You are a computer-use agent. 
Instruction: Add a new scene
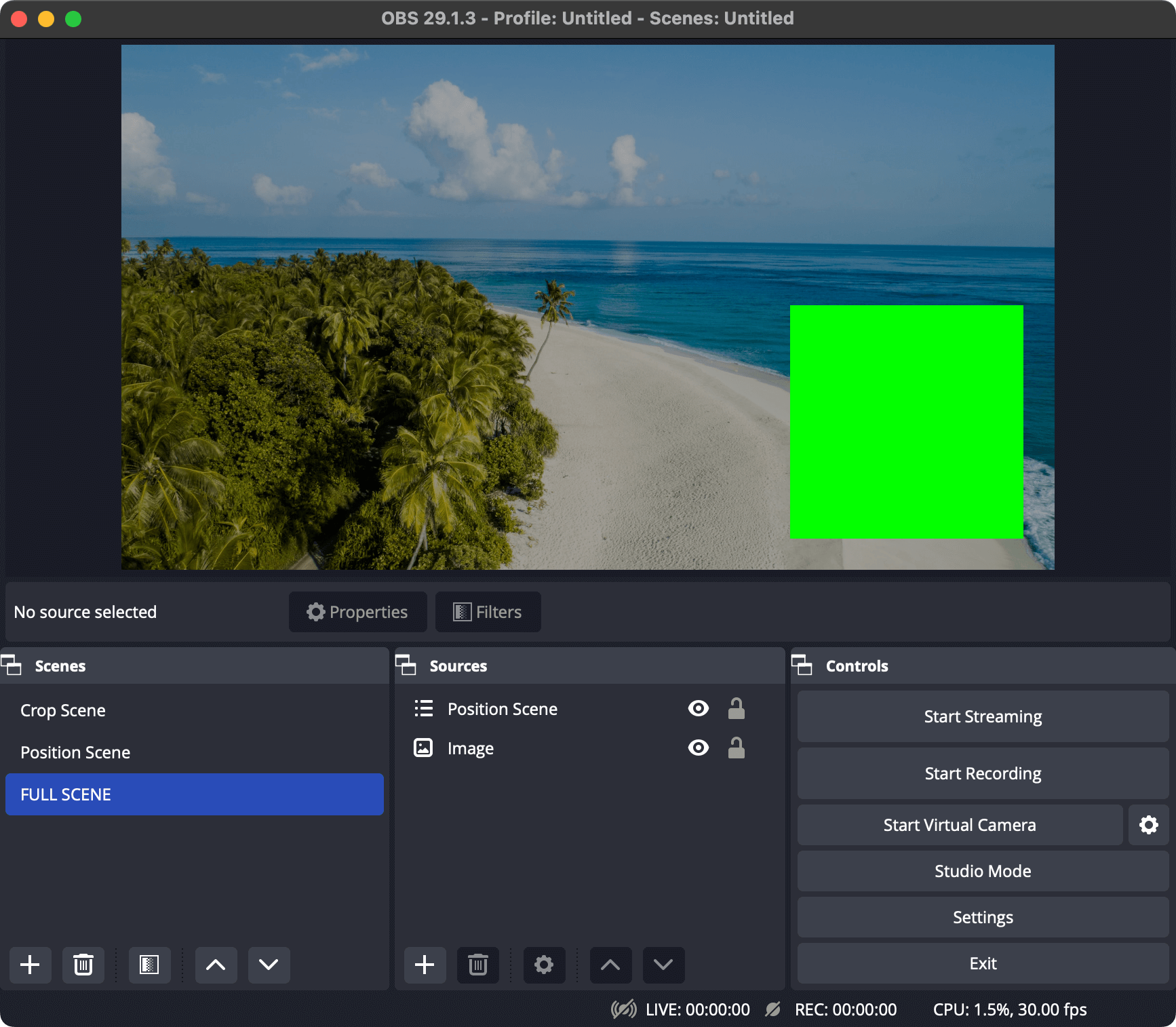click(x=30, y=965)
